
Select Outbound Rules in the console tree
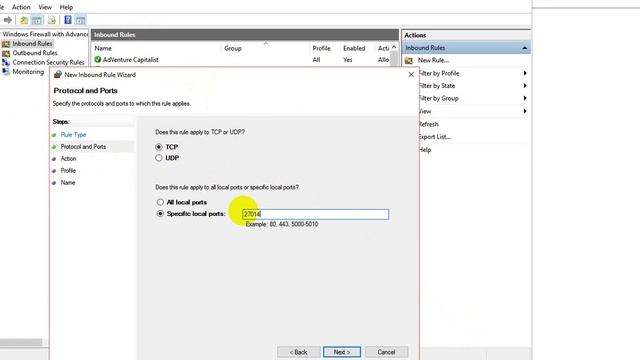click(x=35, y=53)
